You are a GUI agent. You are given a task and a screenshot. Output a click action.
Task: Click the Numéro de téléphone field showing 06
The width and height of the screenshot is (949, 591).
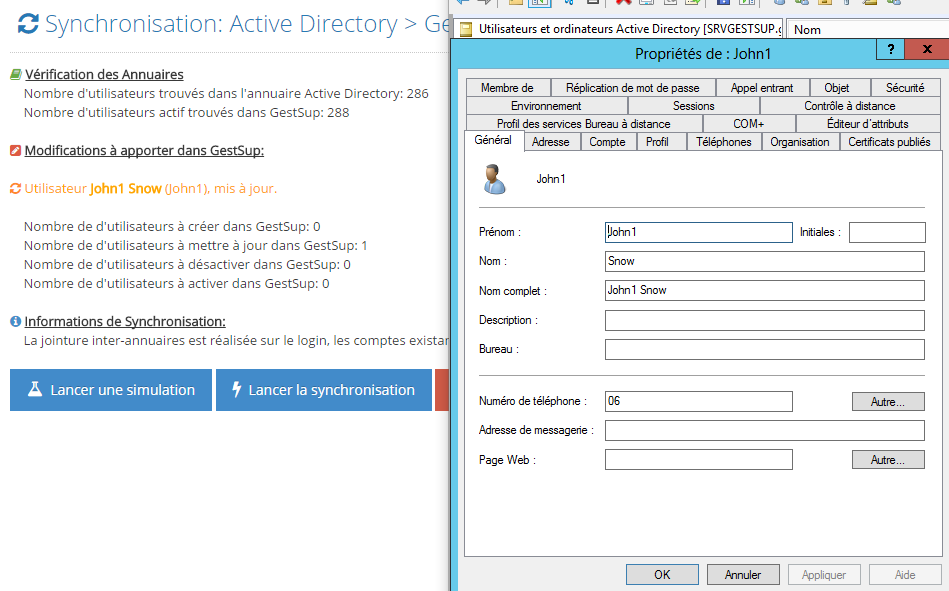(698, 401)
